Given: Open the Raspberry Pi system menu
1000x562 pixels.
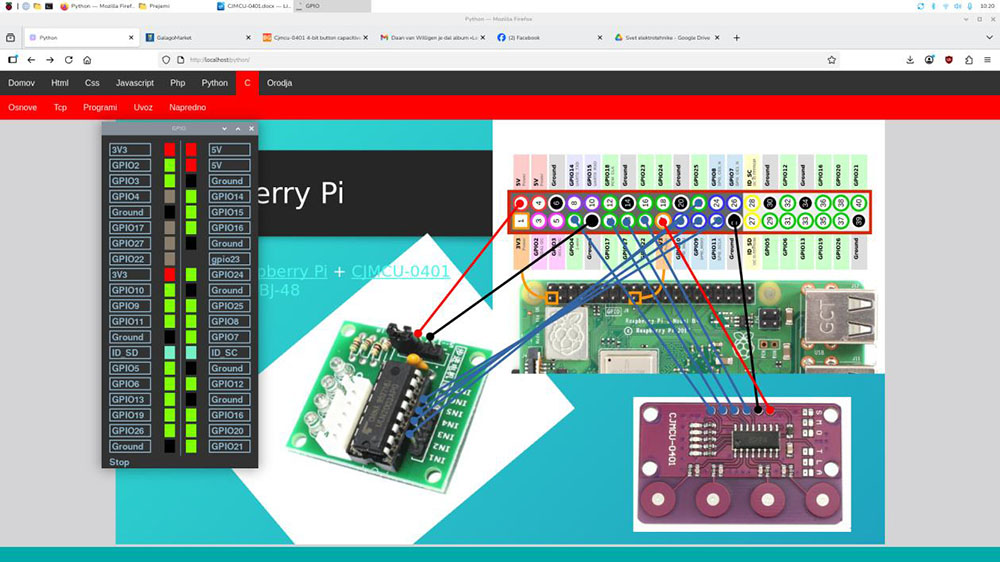Looking at the screenshot, I should [x=9, y=6].
